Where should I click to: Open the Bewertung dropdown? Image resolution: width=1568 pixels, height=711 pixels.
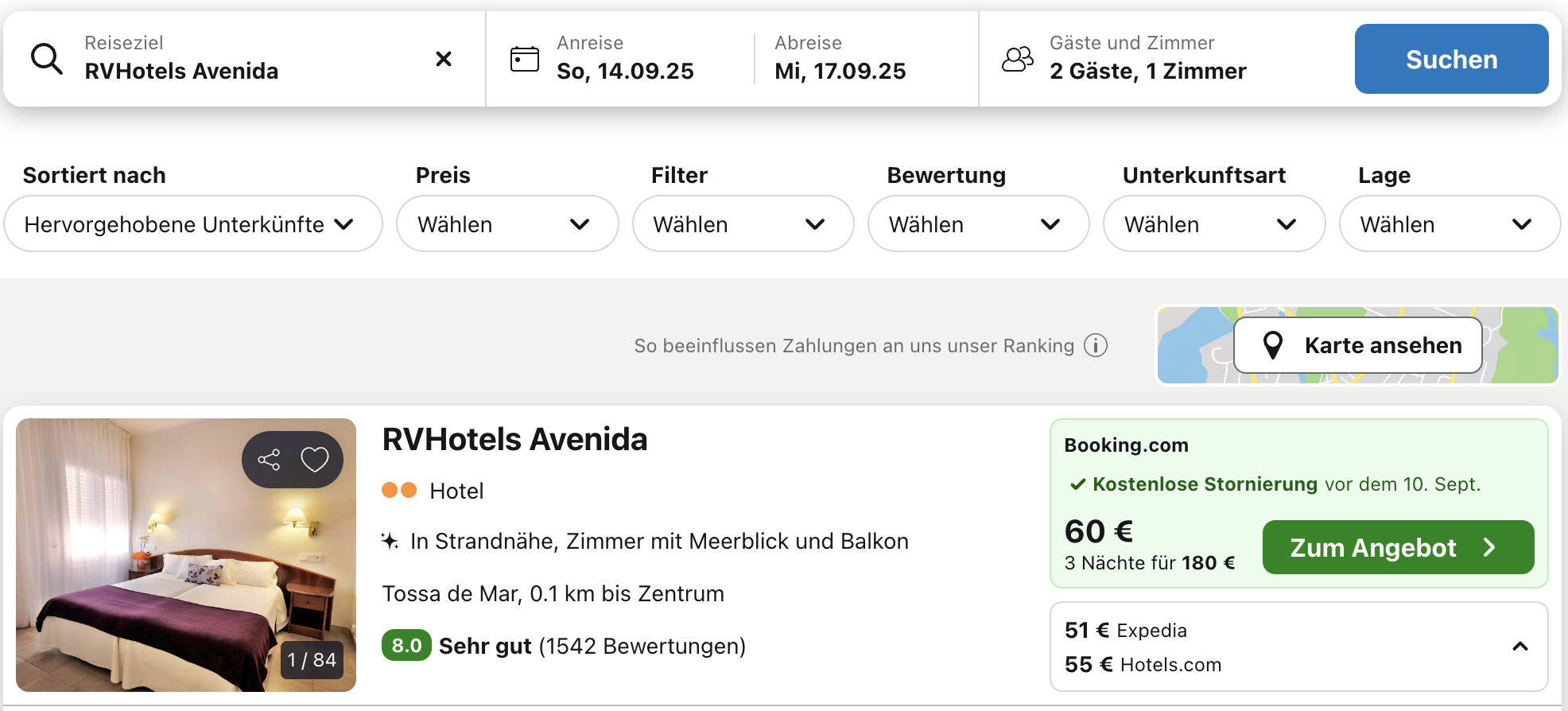tap(978, 224)
